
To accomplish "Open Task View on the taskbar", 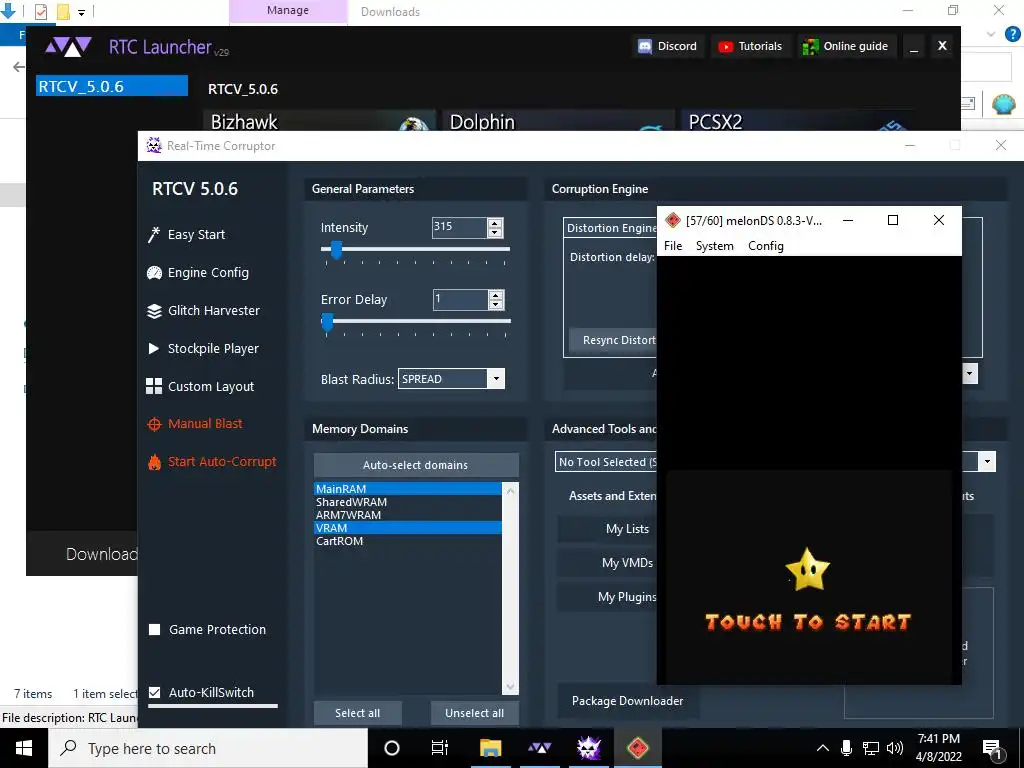I will point(440,748).
